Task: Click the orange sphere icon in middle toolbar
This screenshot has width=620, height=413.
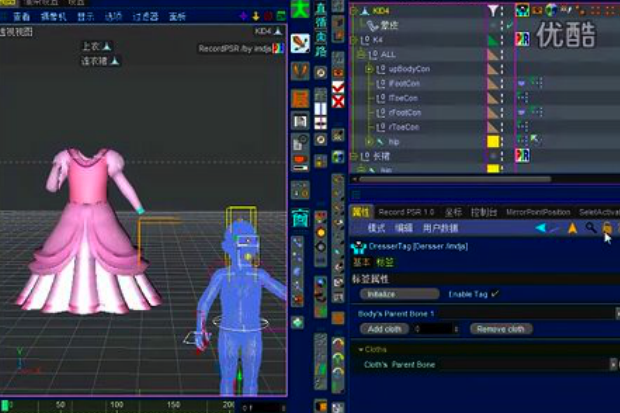Action: (321, 233)
